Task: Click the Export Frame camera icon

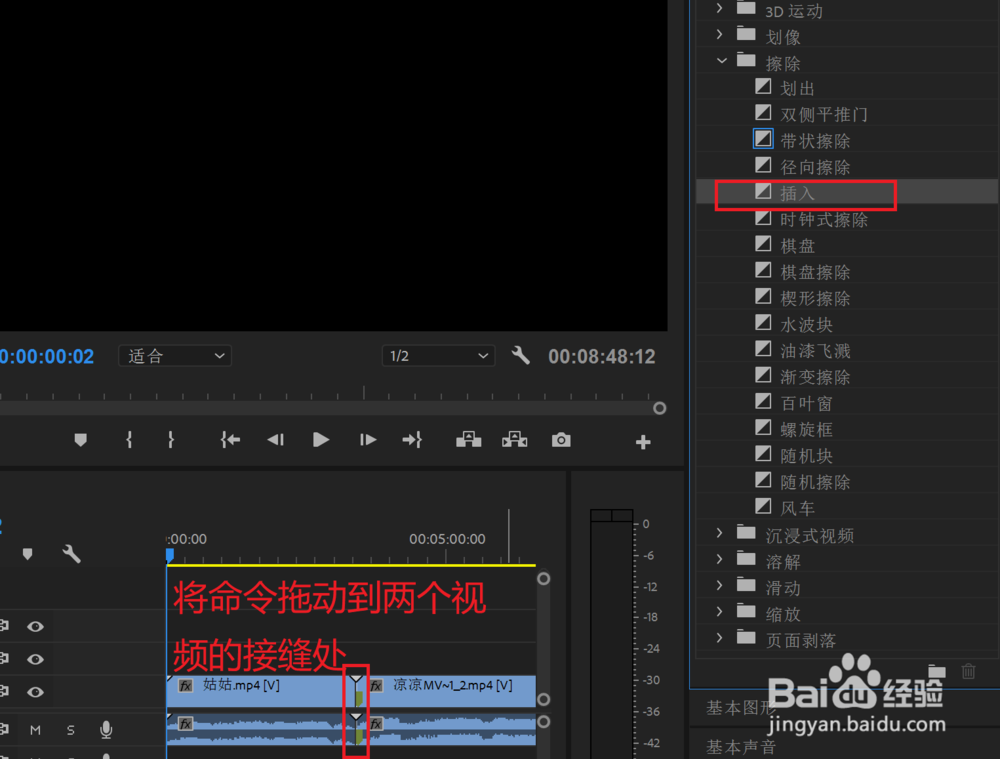Action: coord(560,440)
